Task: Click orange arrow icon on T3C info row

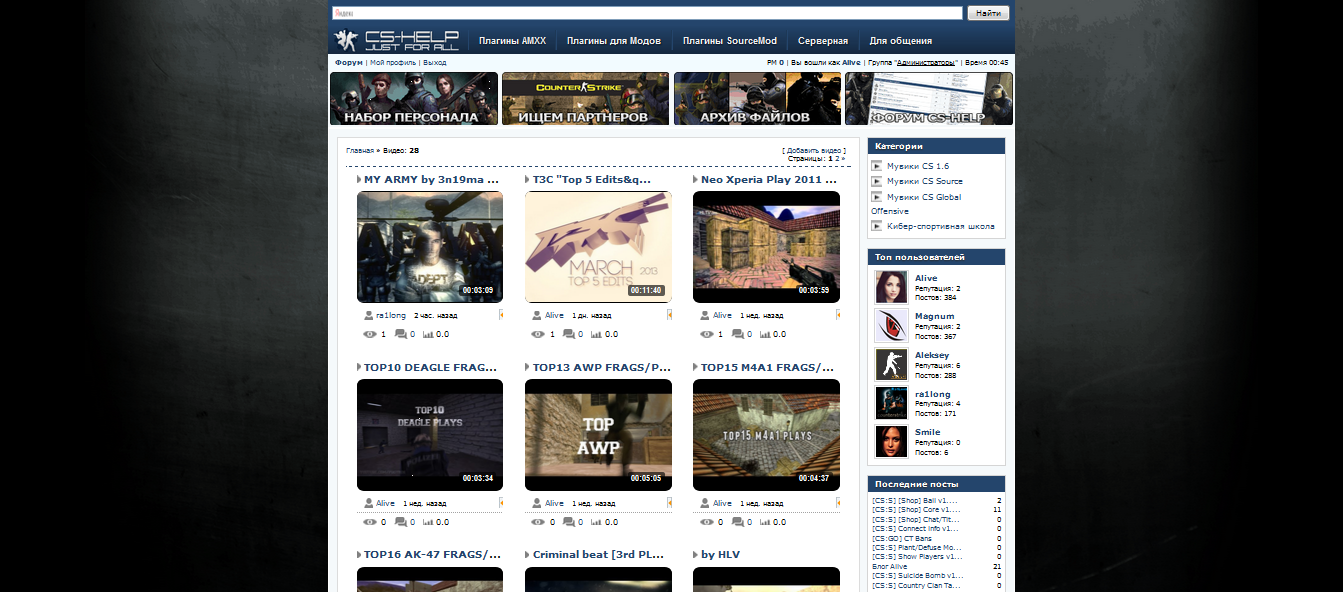Action: coord(669,315)
